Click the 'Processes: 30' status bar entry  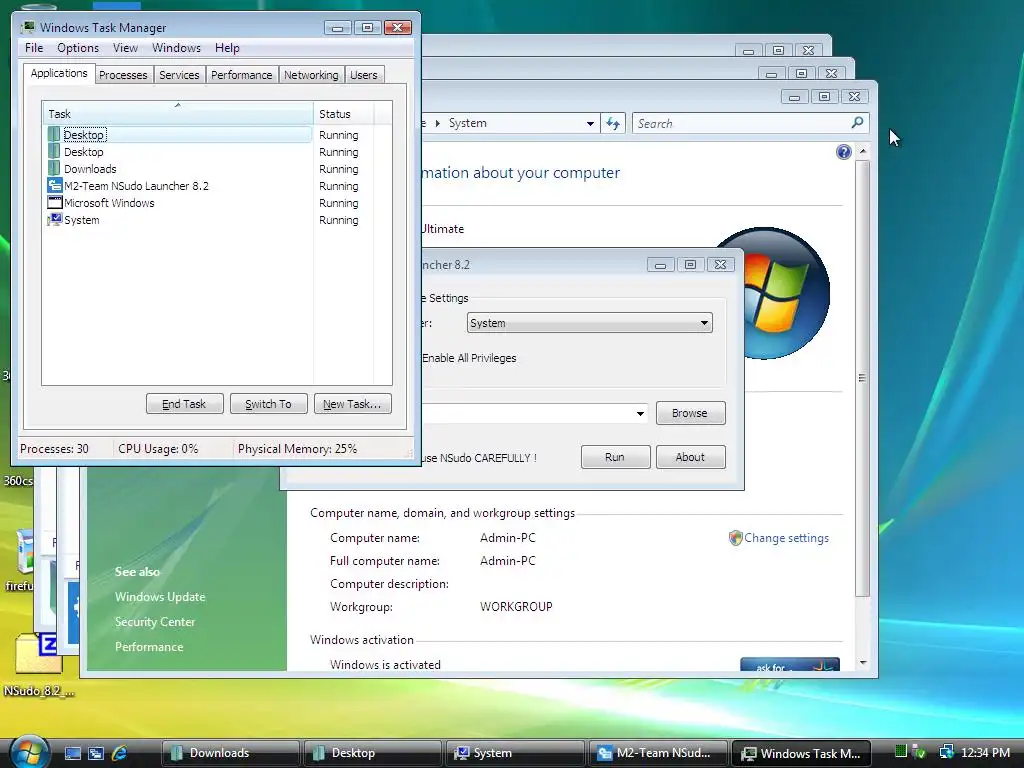point(54,449)
